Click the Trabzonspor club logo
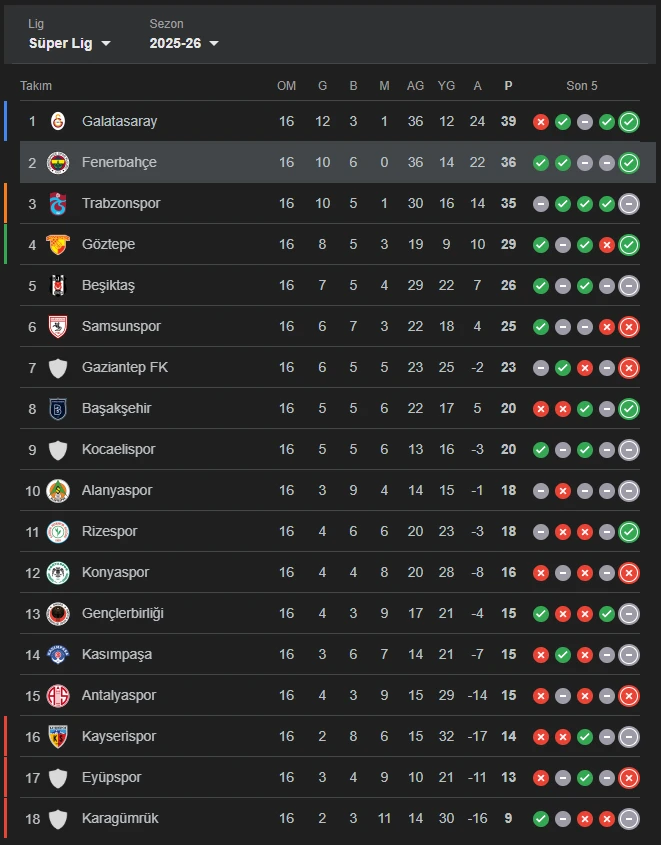The height and width of the screenshot is (845, 661). [58, 203]
